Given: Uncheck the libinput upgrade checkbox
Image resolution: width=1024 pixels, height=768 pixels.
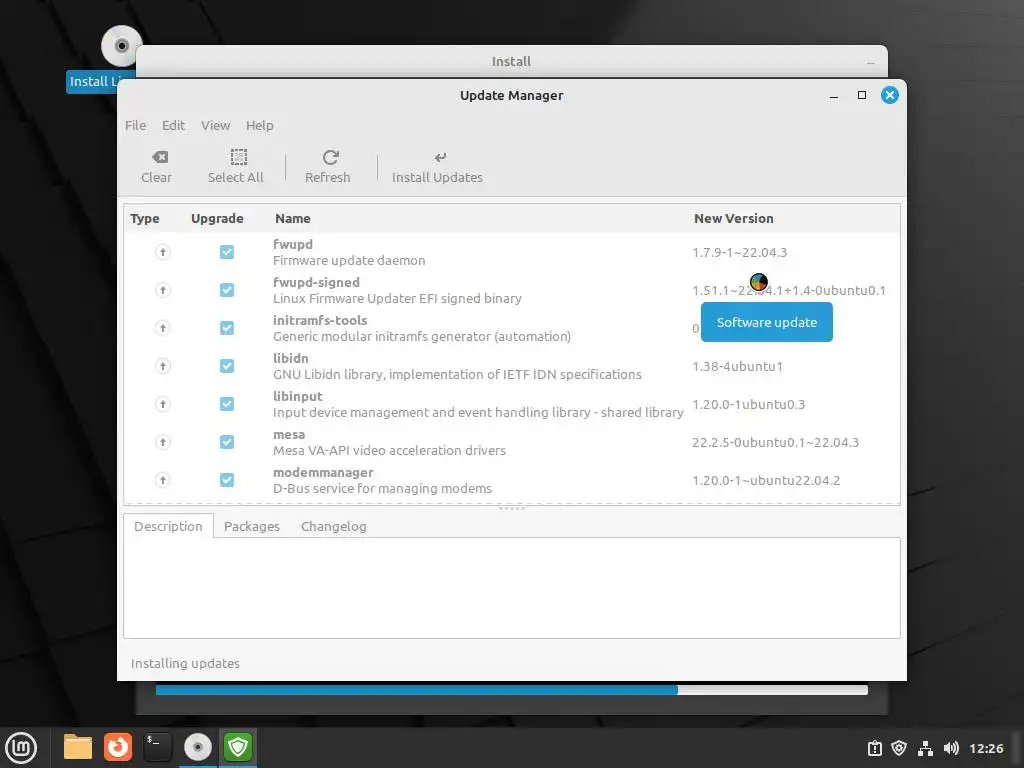Looking at the screenshot, I should tap(227, 404).
